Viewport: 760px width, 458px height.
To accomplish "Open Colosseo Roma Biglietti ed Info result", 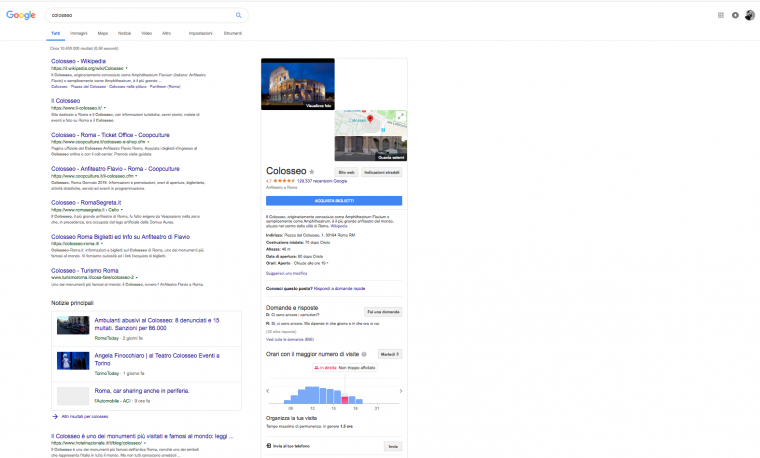I will (120, 237).
